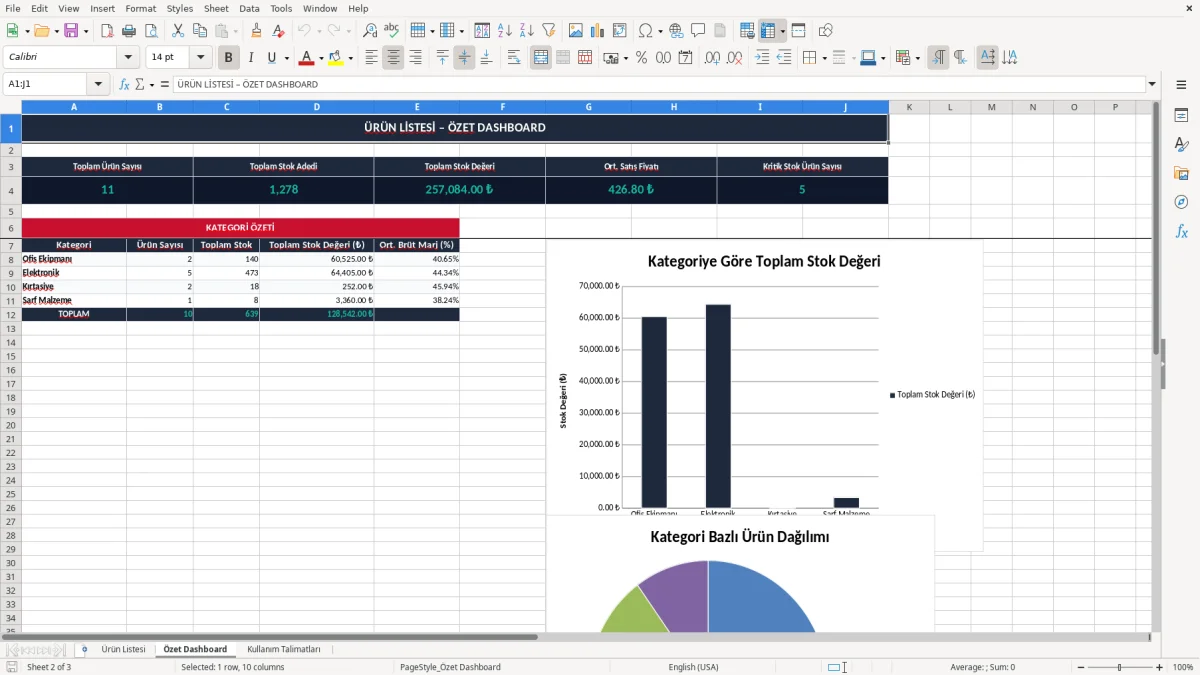The height and width of the screenshot is (675, 1200).
Task: Click the Split Window icon
Action: pyautogui.click(x=799, y=31)
